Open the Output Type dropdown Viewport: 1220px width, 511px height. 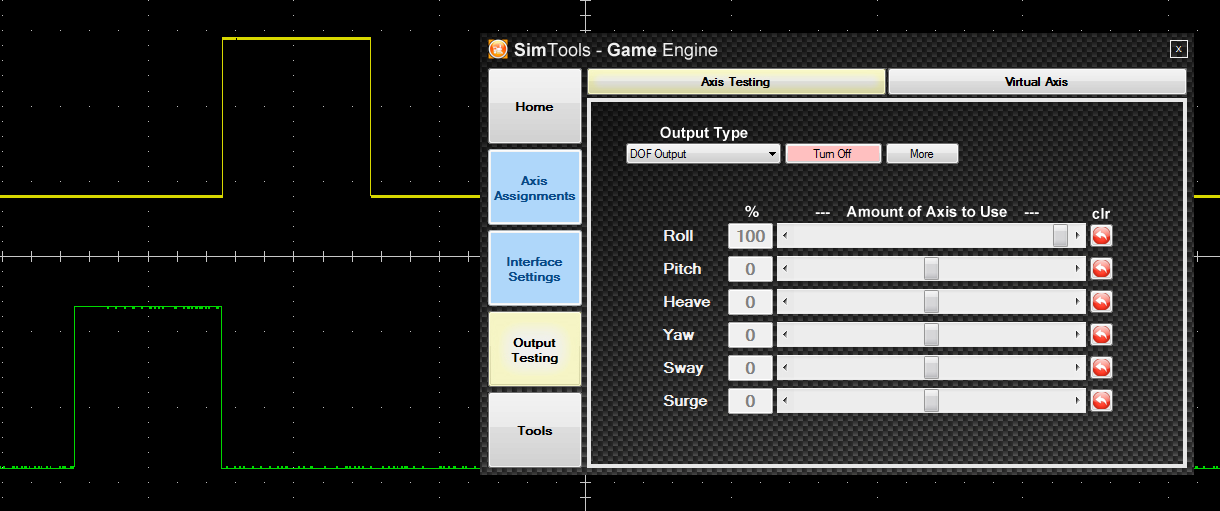702,154
